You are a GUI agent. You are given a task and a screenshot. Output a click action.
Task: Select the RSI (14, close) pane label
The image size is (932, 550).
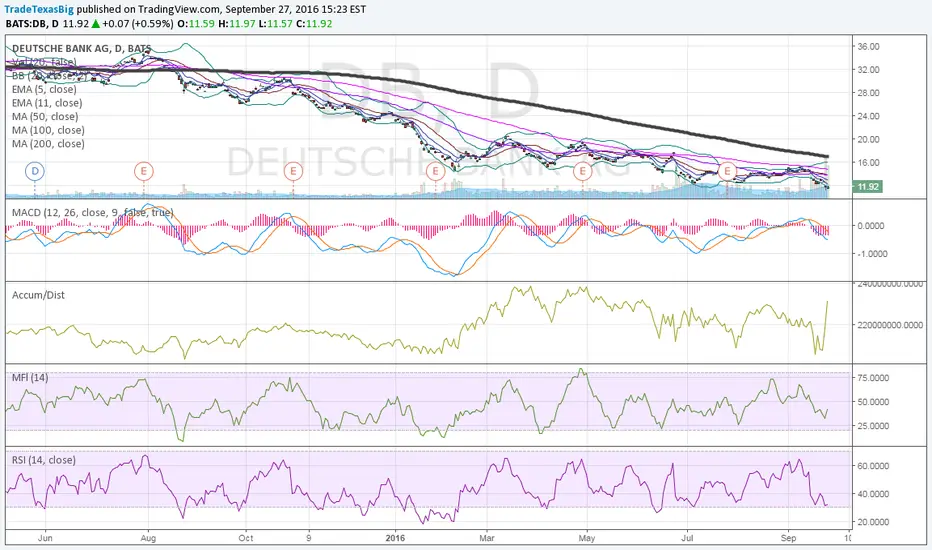[x=44, y=460]
